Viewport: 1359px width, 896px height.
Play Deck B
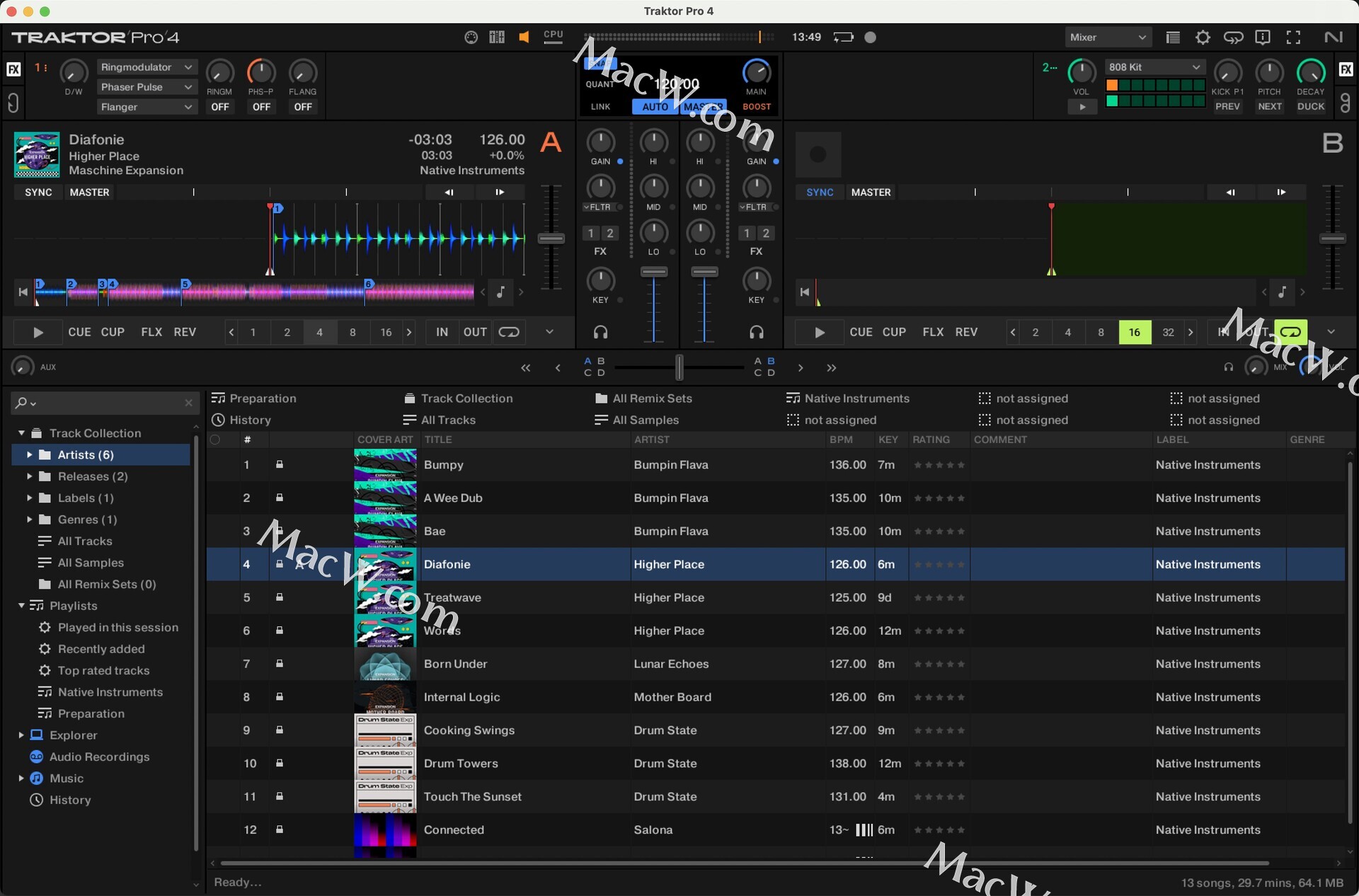pyautogui.click(x=820, y=332)
